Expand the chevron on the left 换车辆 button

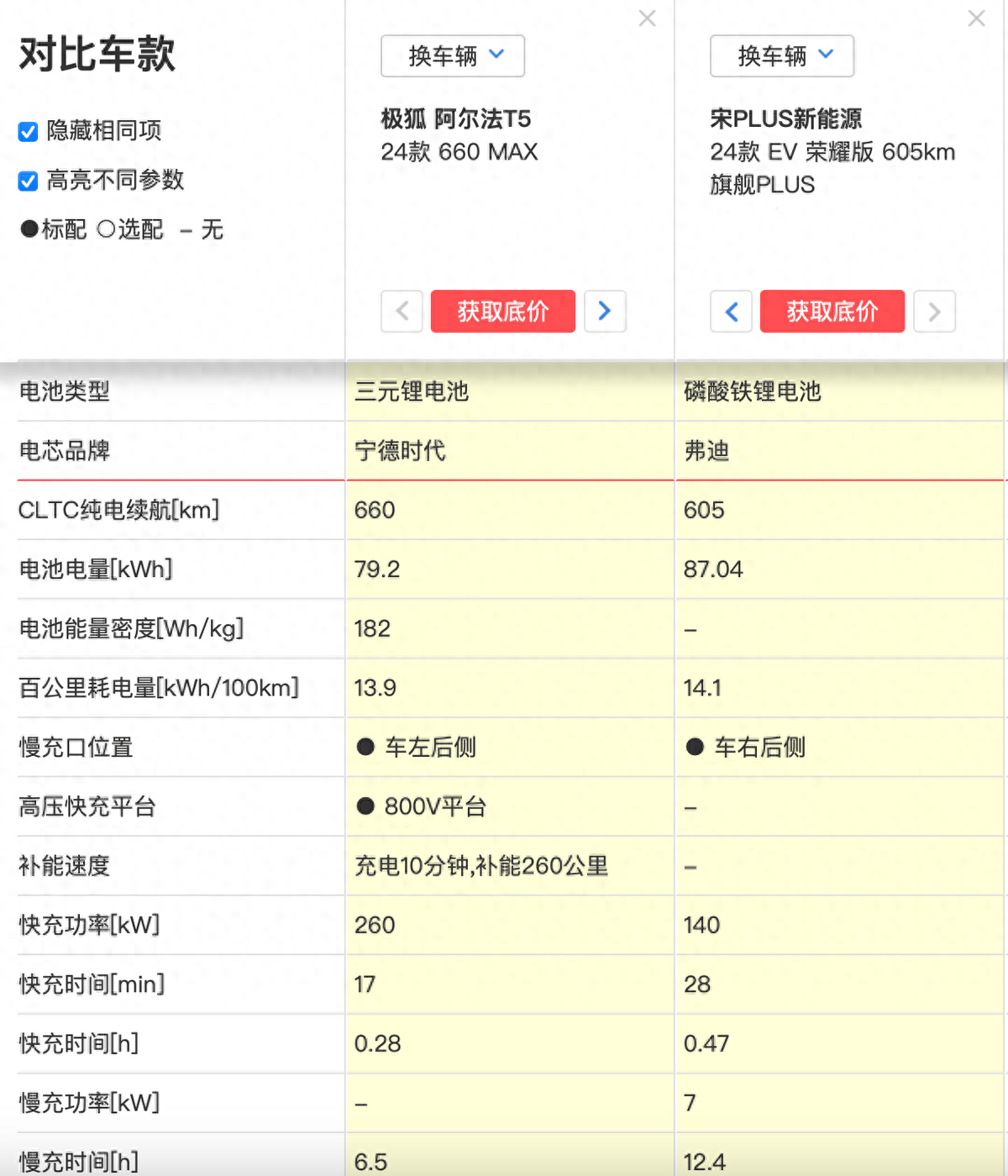(x=496, y=55)
